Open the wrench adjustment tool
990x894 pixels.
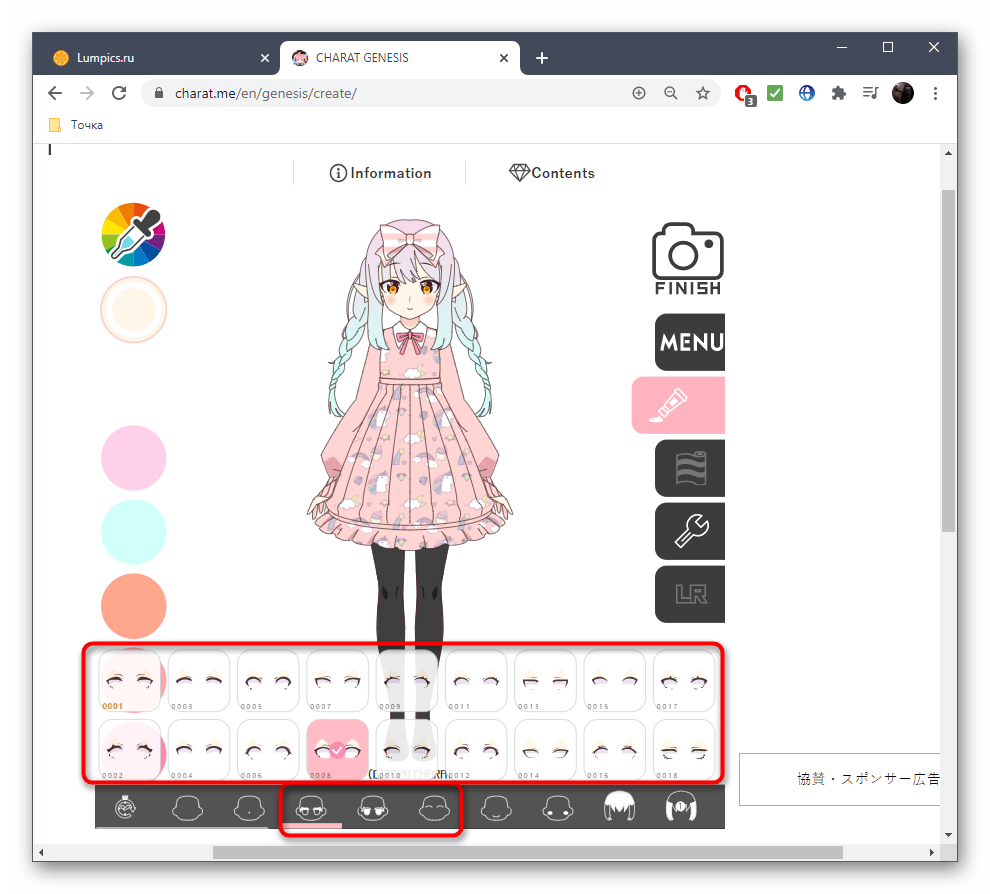point(689,530)
